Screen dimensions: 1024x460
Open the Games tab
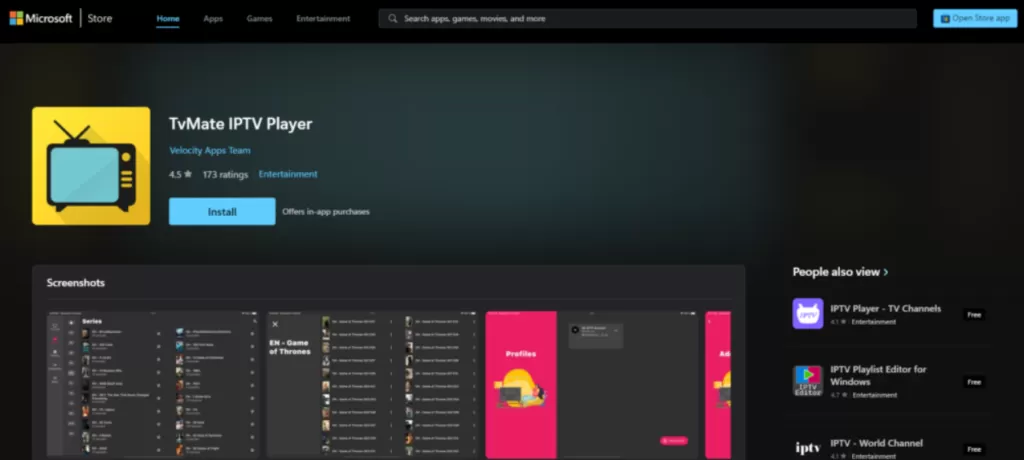tap(259, 18)
